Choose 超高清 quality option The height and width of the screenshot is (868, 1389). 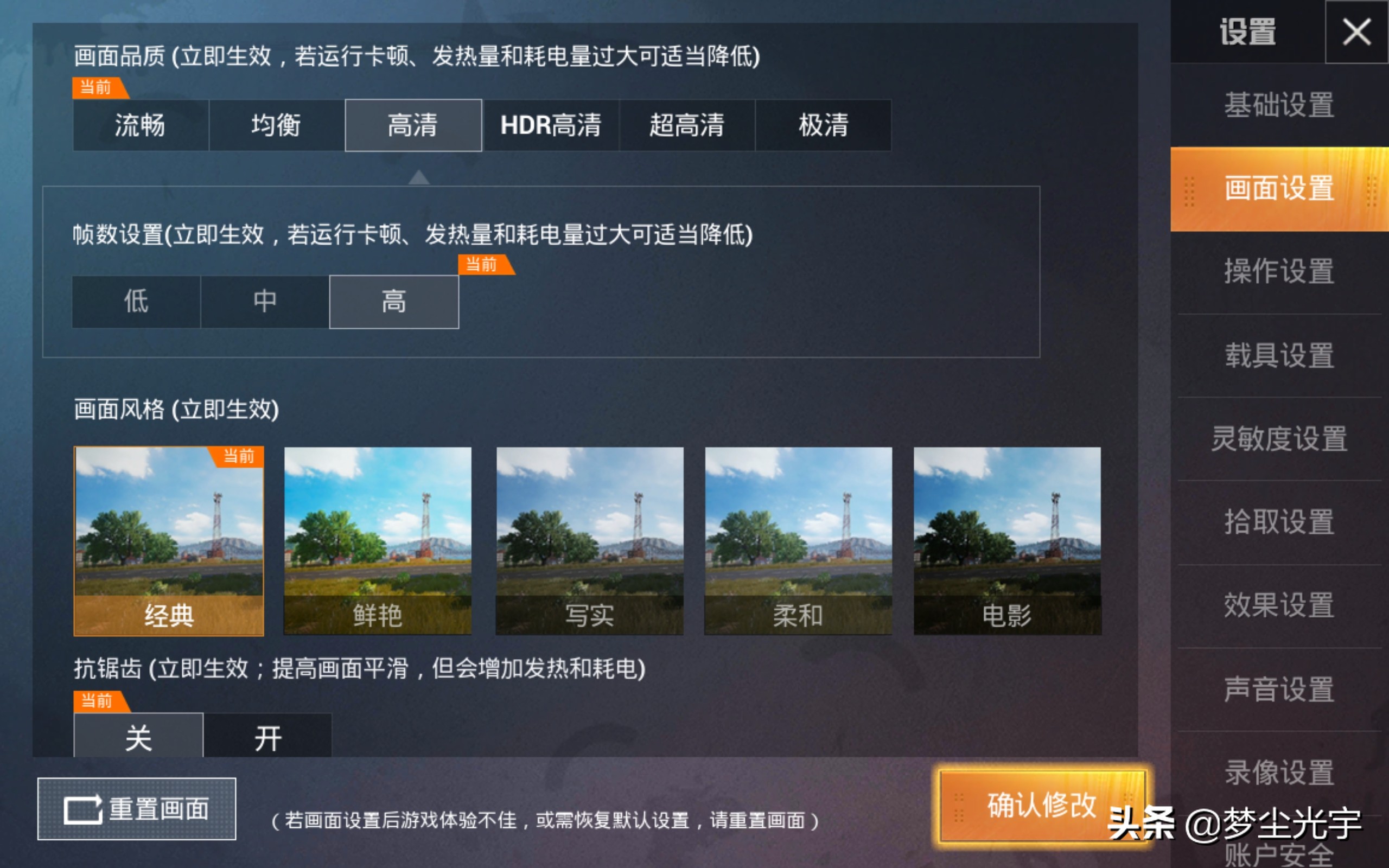pos(687,125)
